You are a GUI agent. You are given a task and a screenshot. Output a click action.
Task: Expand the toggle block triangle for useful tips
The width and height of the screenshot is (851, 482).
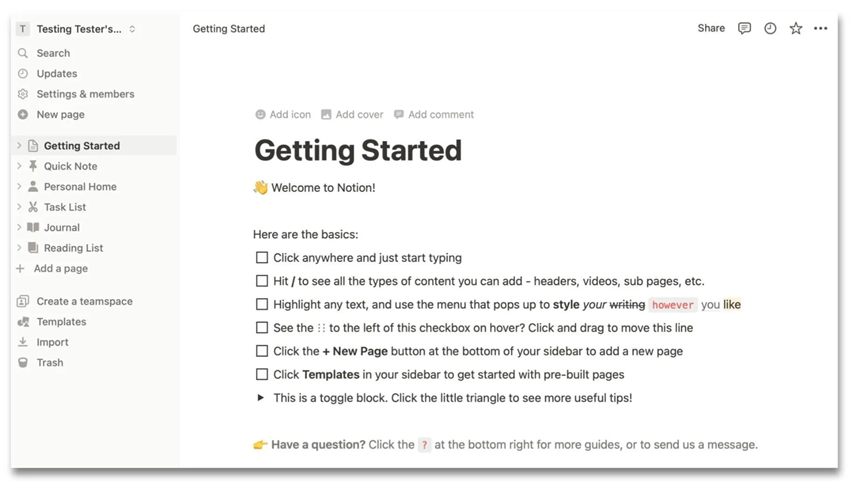(261, 398)
